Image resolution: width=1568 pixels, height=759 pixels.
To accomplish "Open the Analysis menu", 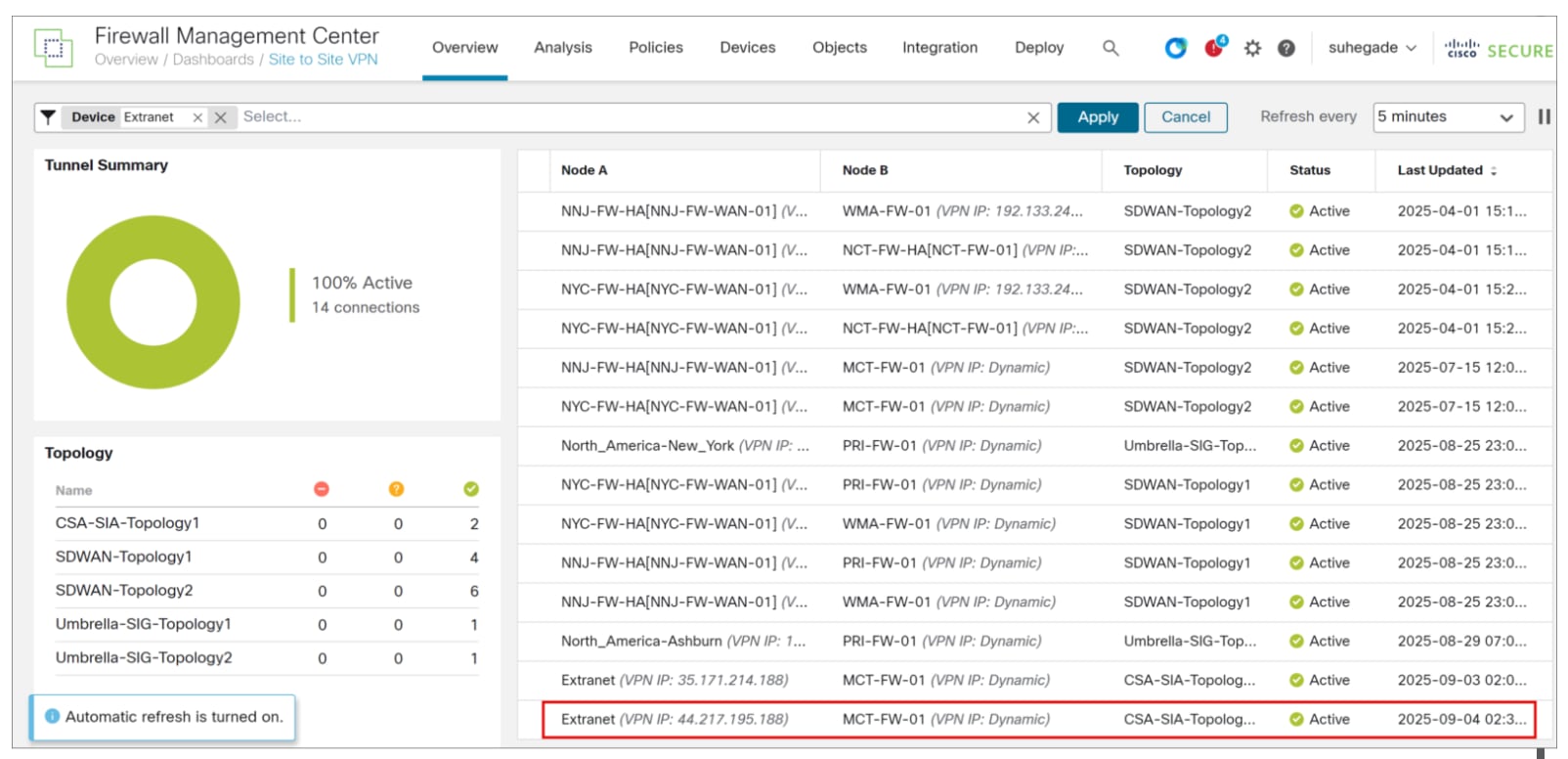I will [563, 47].
